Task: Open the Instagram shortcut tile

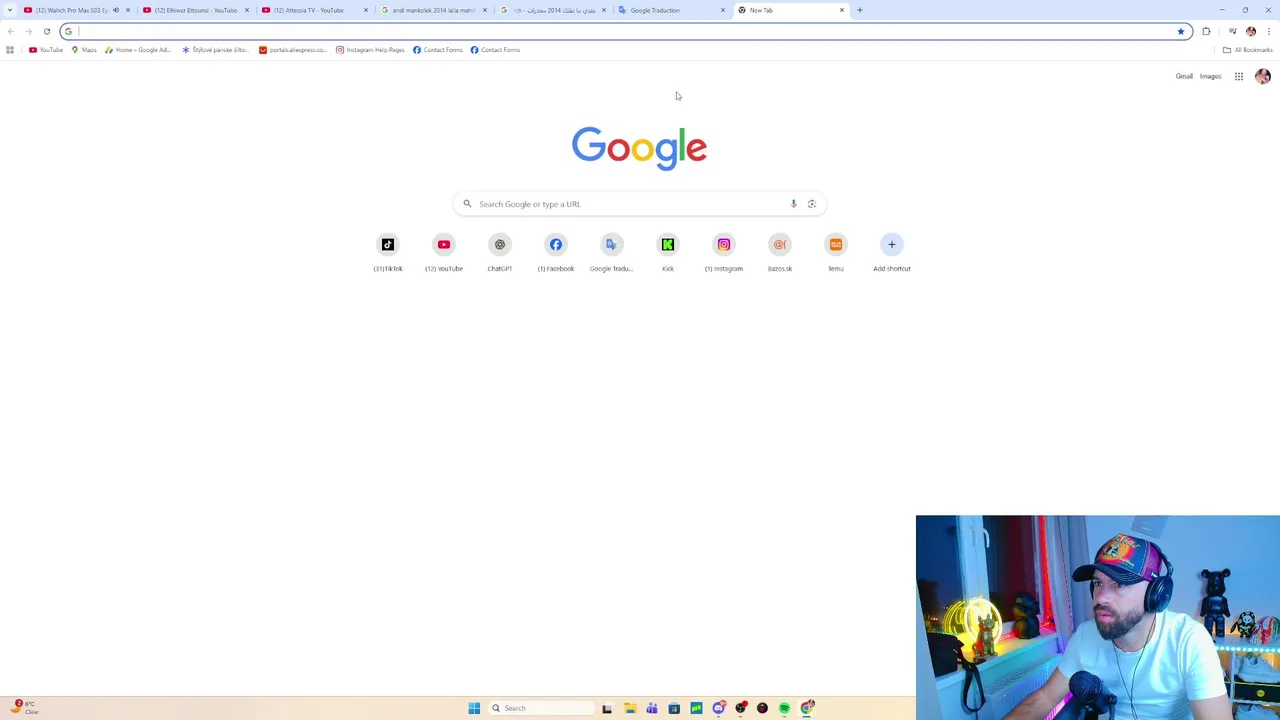Action: (724, 252)
